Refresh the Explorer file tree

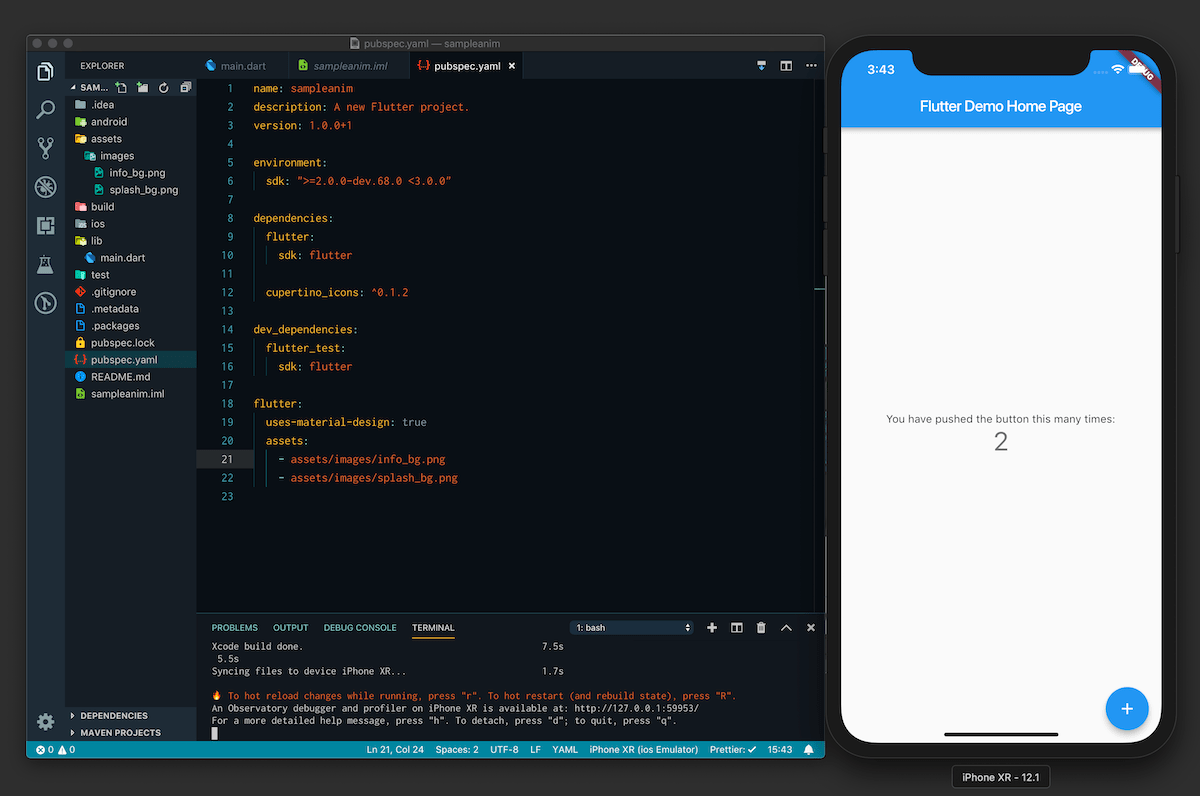point(164,88)
